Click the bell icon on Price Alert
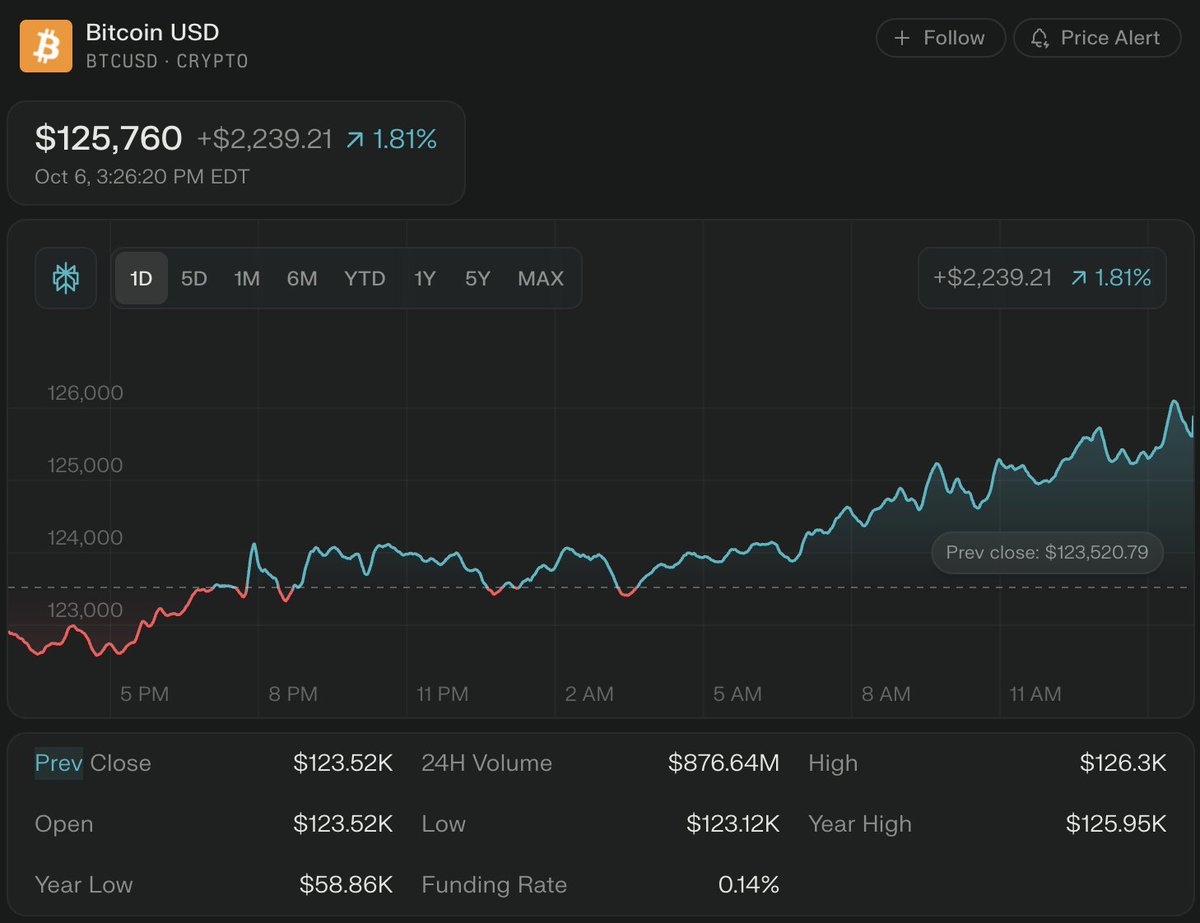1200x923 pixels. point(1040,38)
